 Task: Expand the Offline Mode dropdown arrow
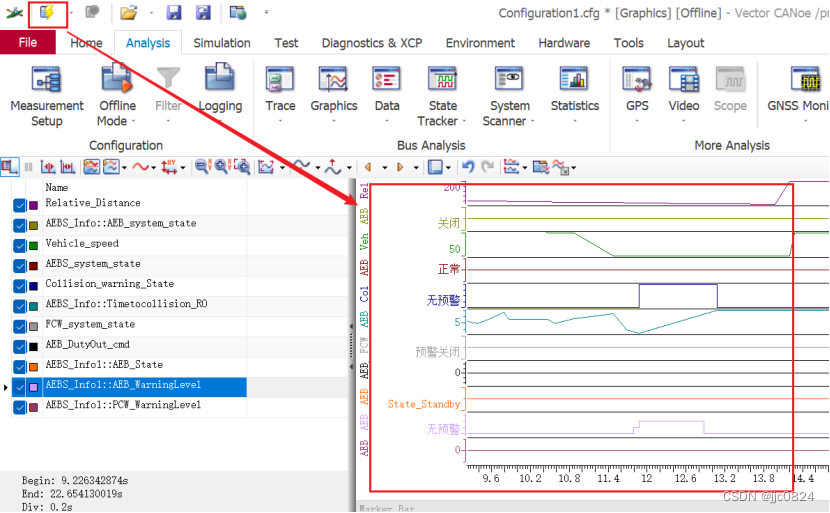click(133, 121)
